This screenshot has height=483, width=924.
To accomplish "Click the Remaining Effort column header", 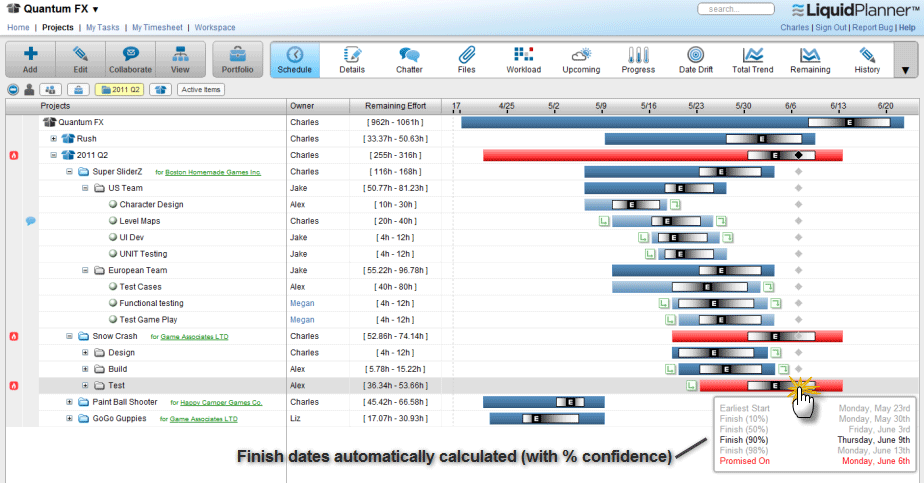I will point(395,106).
